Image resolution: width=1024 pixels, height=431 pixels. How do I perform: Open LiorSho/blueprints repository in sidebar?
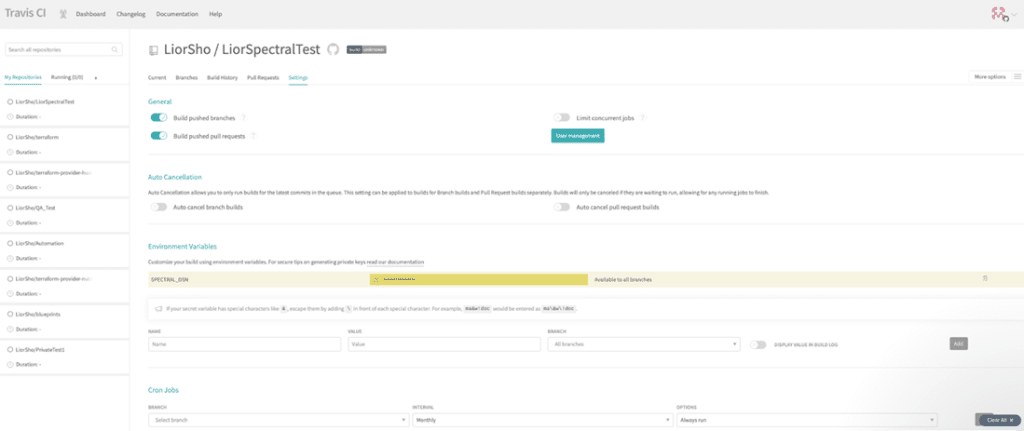38,314
